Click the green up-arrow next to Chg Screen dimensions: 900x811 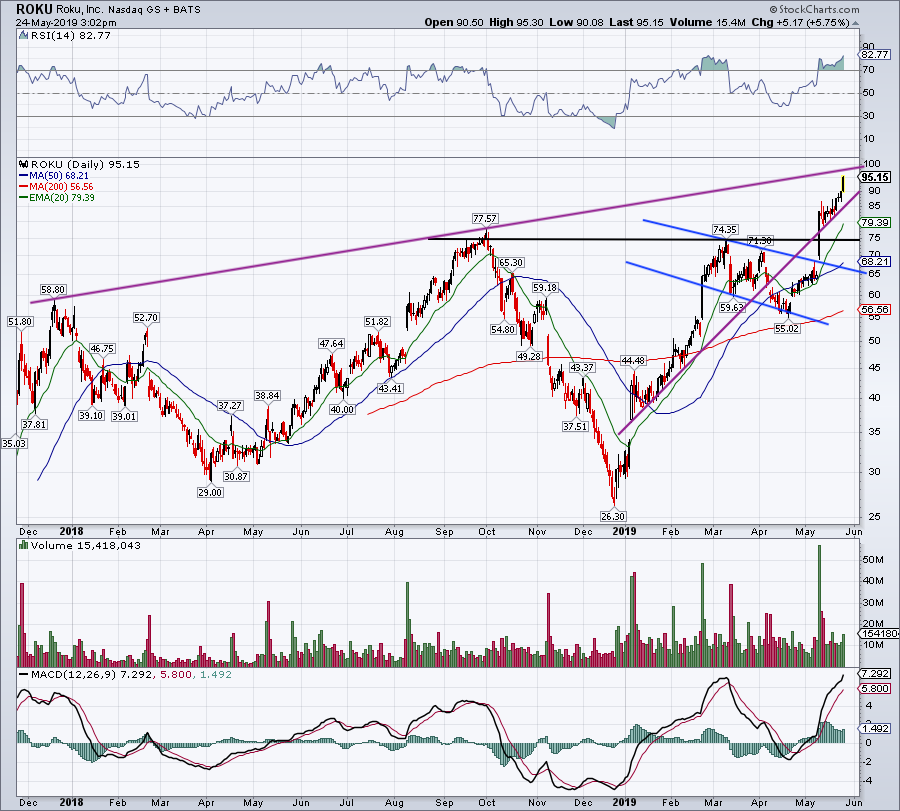coord(855,24)
